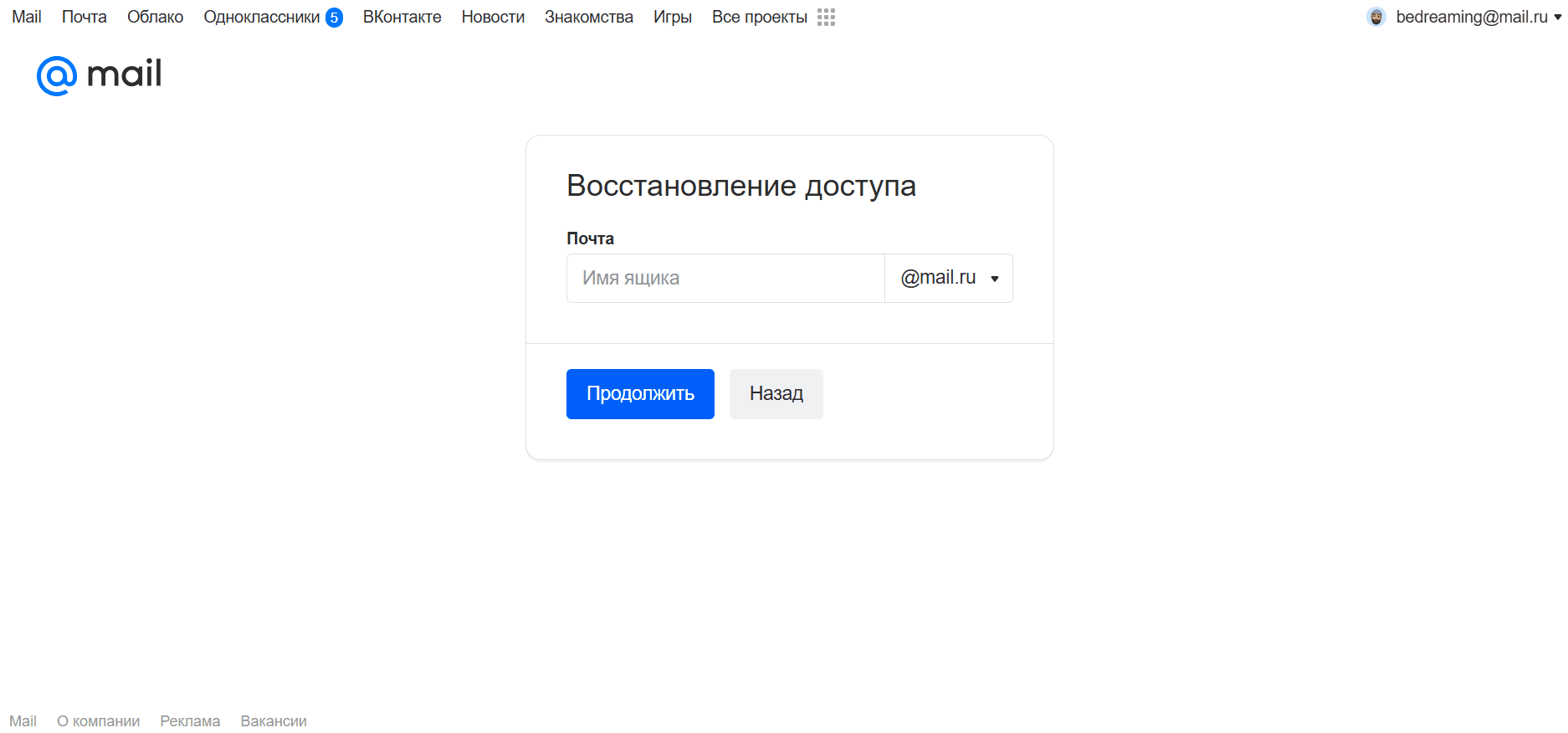Open Новости in the top navigation

[493, 17]
